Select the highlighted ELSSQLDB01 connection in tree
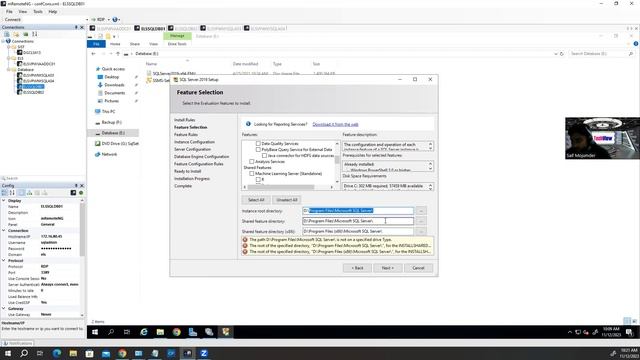 pos(33,87)
